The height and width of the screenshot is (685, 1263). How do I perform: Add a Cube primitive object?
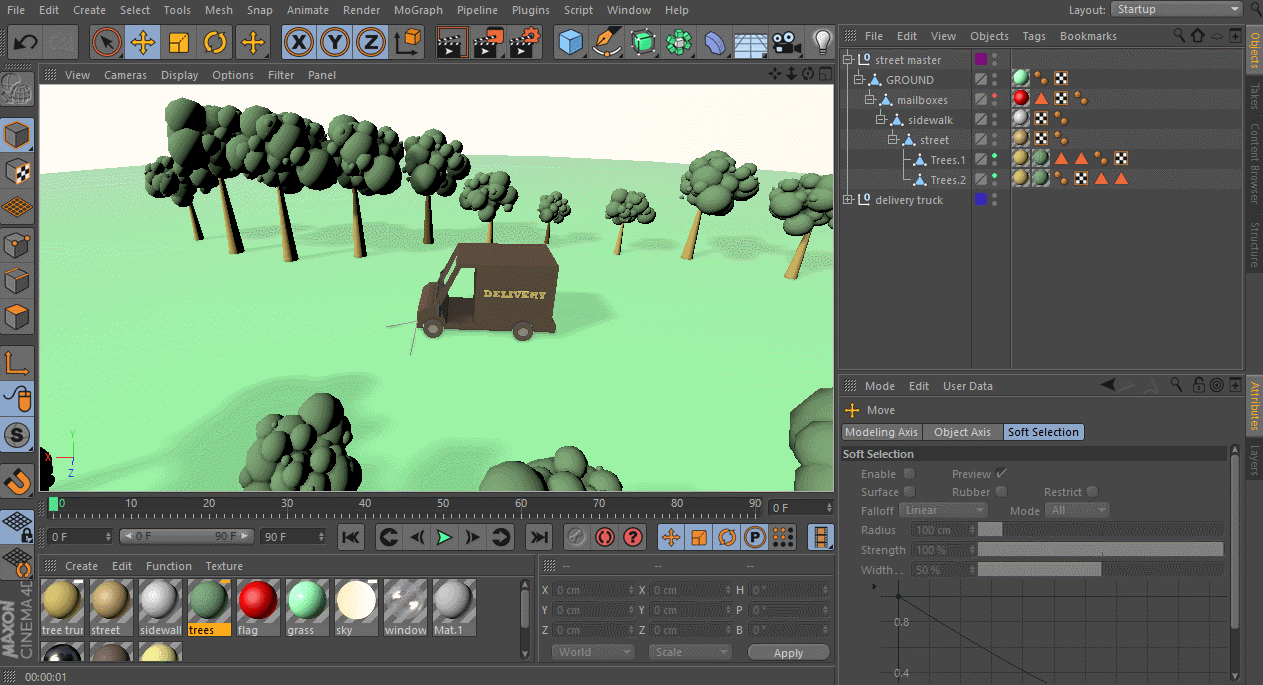tap(571, 42)
